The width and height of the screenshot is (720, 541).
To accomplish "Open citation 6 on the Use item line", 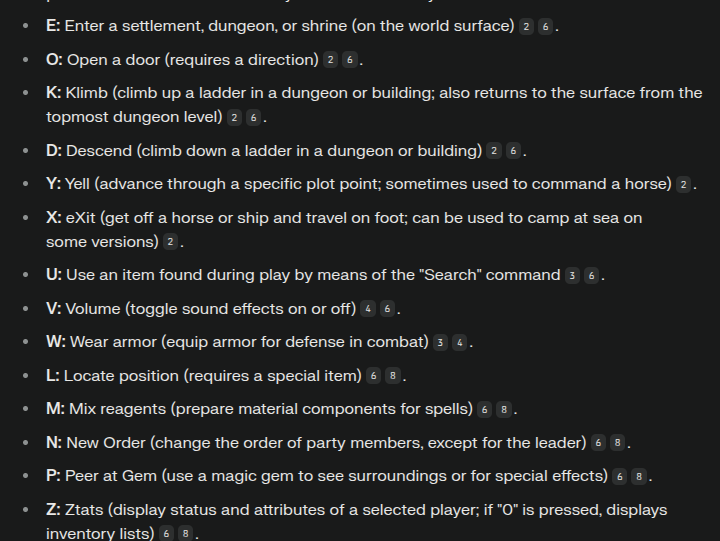I will (591, 276).
